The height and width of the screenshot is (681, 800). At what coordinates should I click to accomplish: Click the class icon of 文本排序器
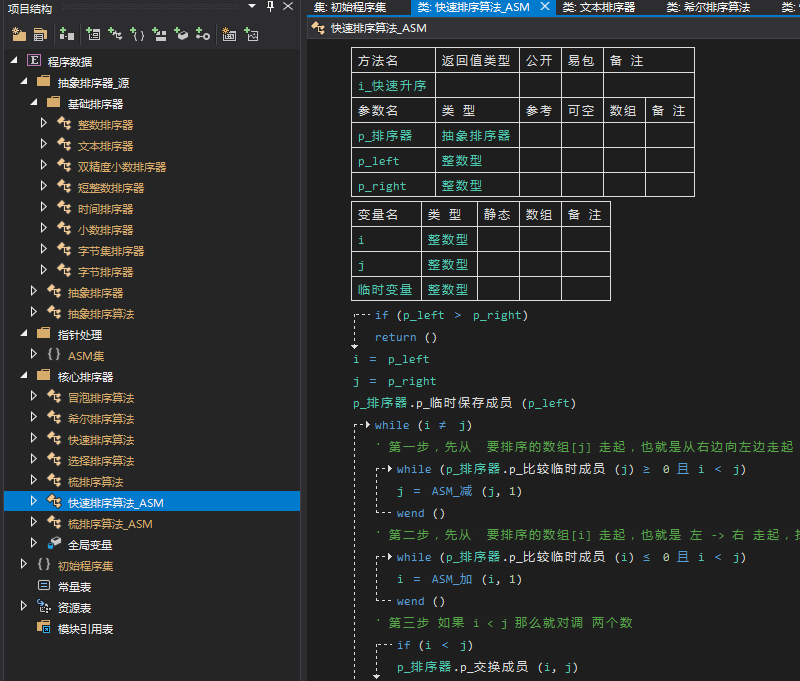64,144
